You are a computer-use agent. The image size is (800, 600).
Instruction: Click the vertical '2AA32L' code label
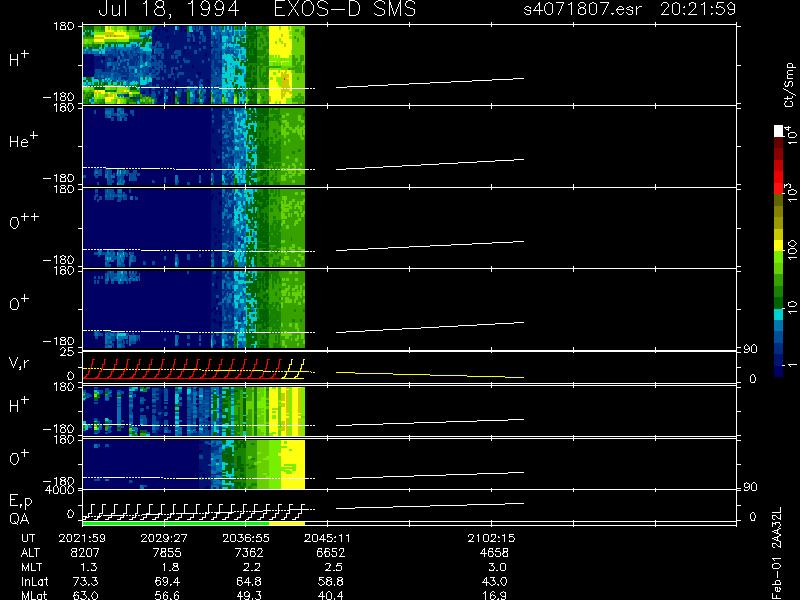pyautogui.click(x=777, y=528)
